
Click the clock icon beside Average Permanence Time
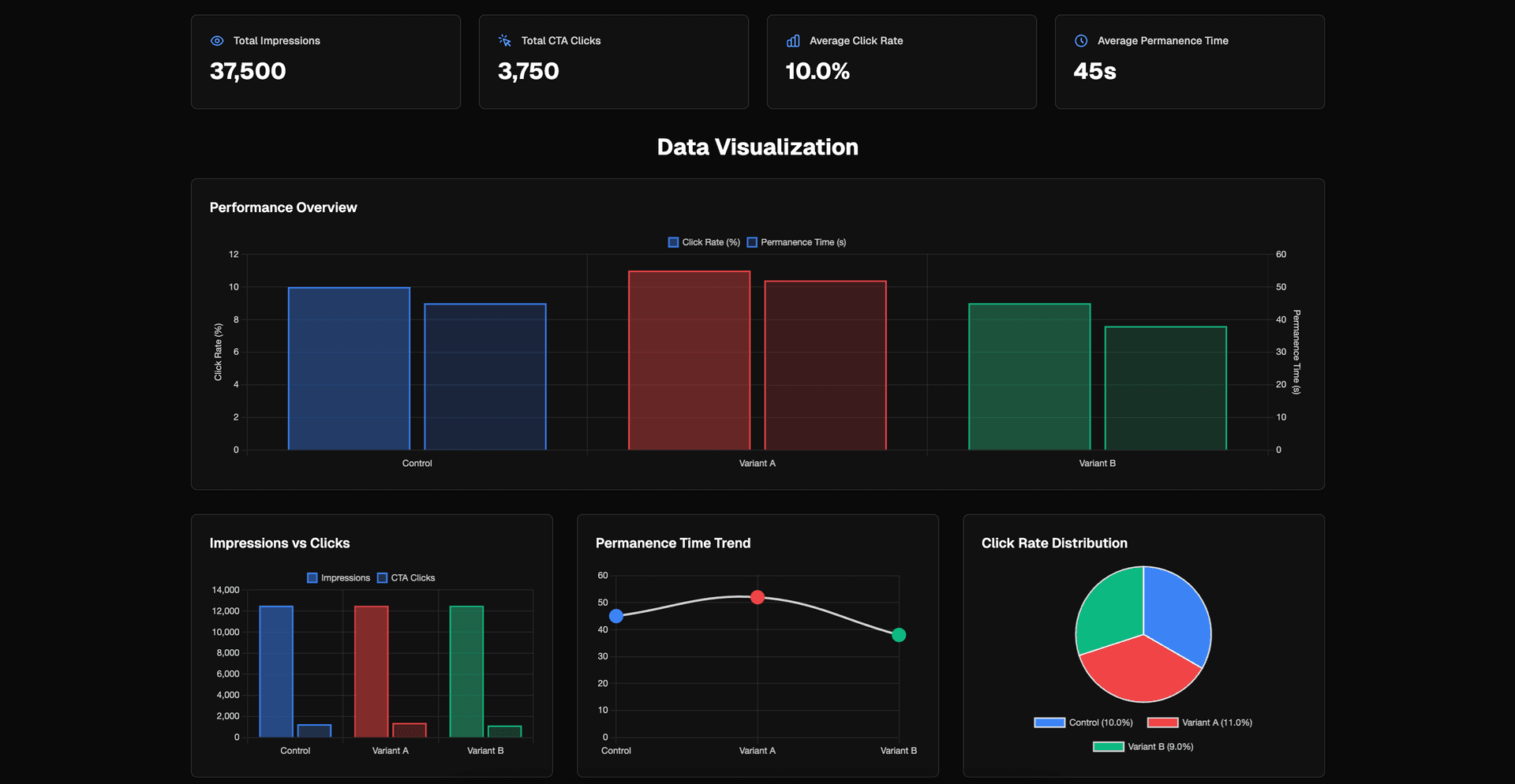click(x=1081, y=41)
